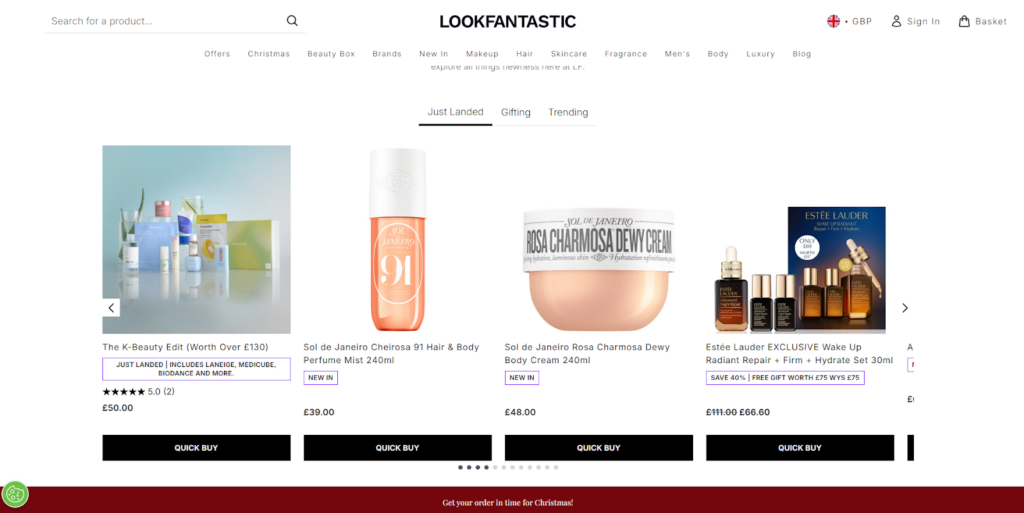Click the LOOKFANTASTIC logo
The height and width of the screenshot is (513, 1024).
coord(508,21)
